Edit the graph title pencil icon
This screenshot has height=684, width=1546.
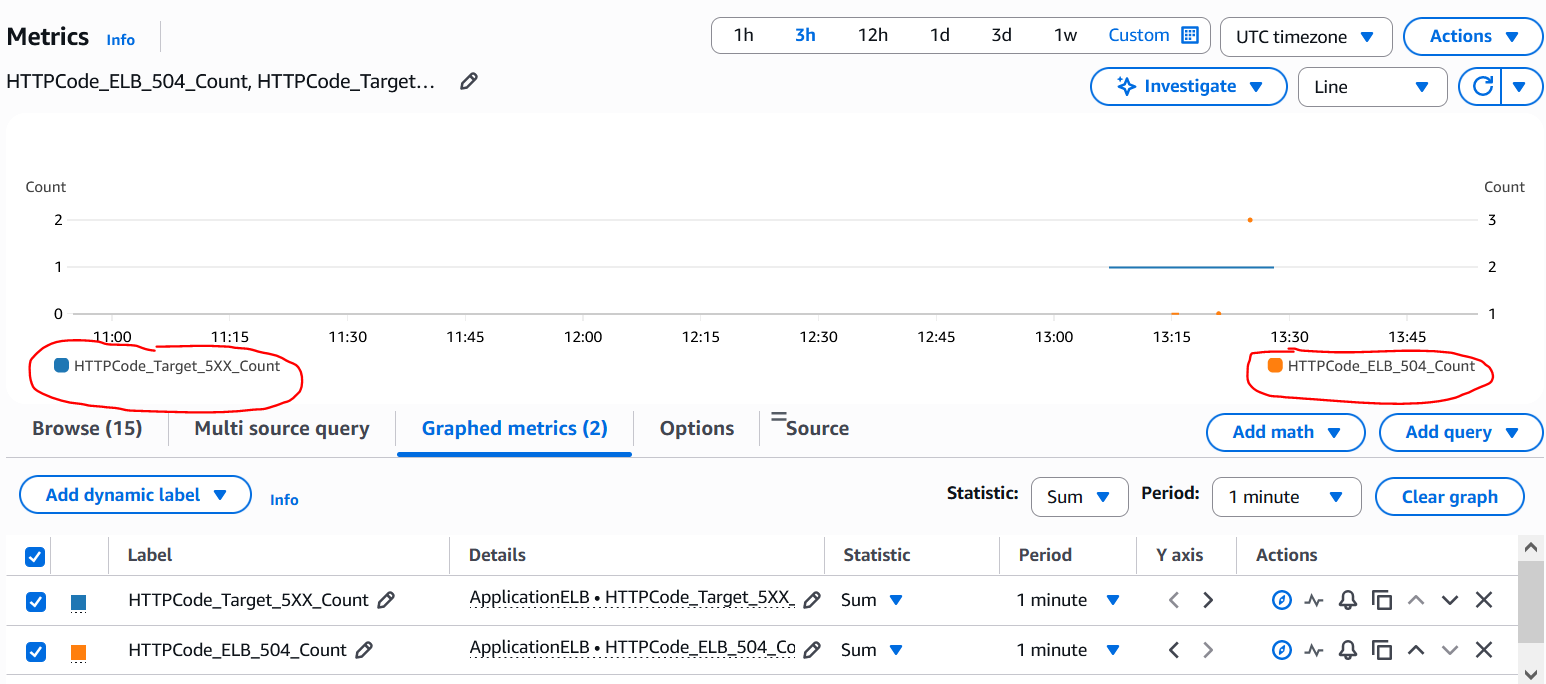(x=468, y=82)
